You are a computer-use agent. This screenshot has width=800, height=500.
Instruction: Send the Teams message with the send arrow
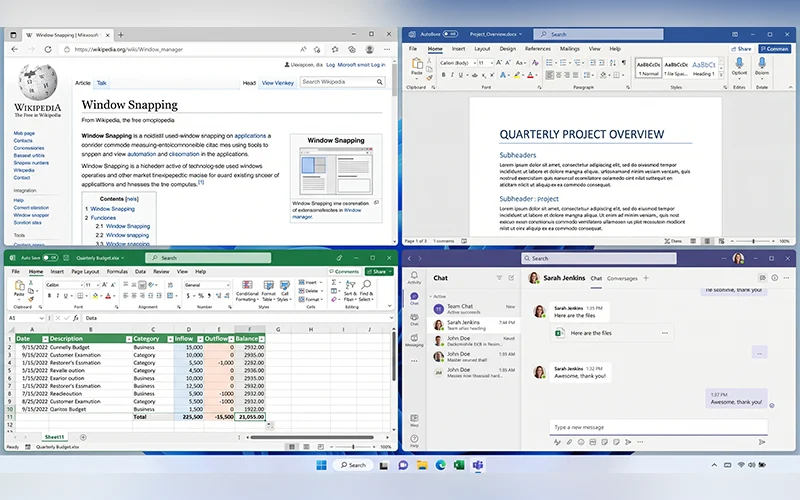762,442
